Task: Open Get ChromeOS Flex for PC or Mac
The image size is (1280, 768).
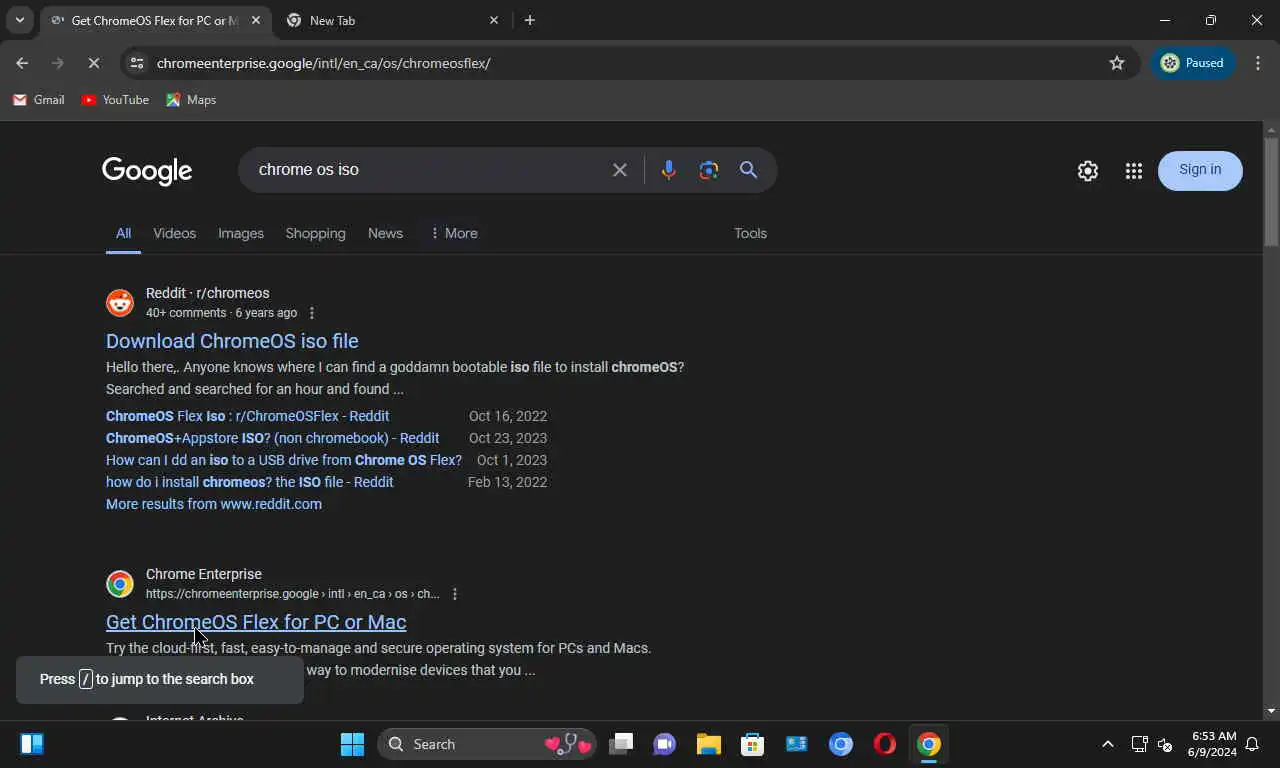Action: pos(256,622)
